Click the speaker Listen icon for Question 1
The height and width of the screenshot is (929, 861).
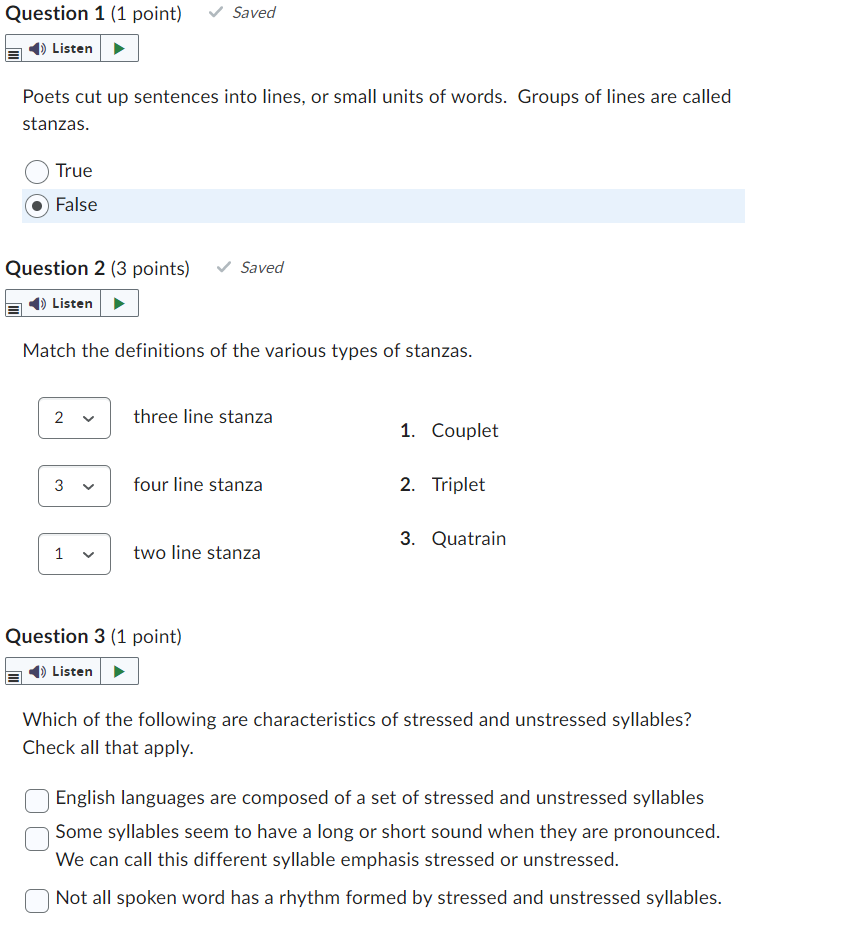tap(37, 47)
